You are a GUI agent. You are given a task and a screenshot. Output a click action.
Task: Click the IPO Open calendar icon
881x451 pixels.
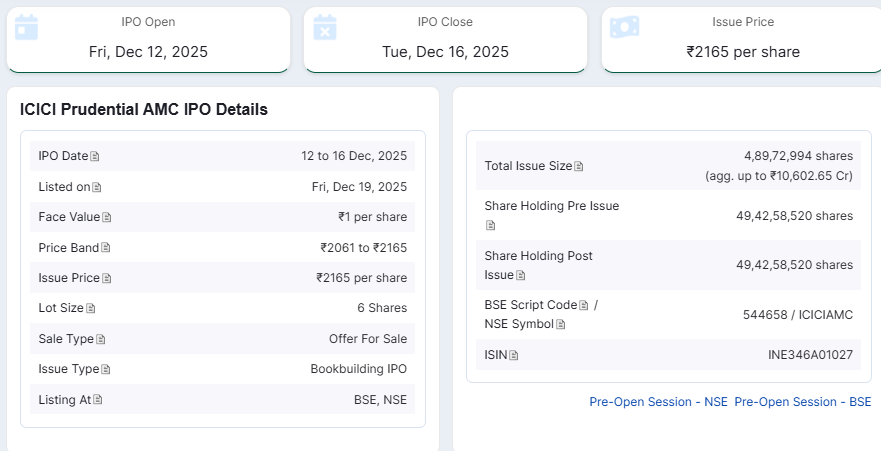(x=27, y=26)
